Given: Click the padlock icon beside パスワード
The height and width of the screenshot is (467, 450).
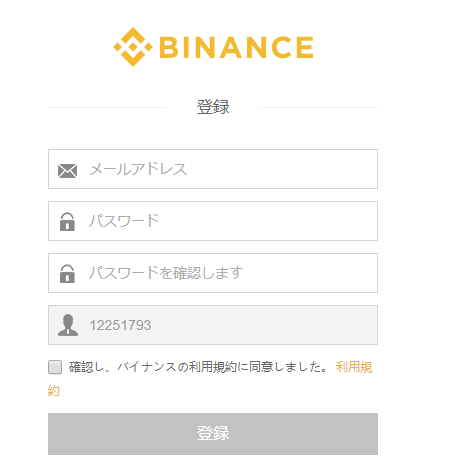Looking at the screenshot, I should pos(67,222).
